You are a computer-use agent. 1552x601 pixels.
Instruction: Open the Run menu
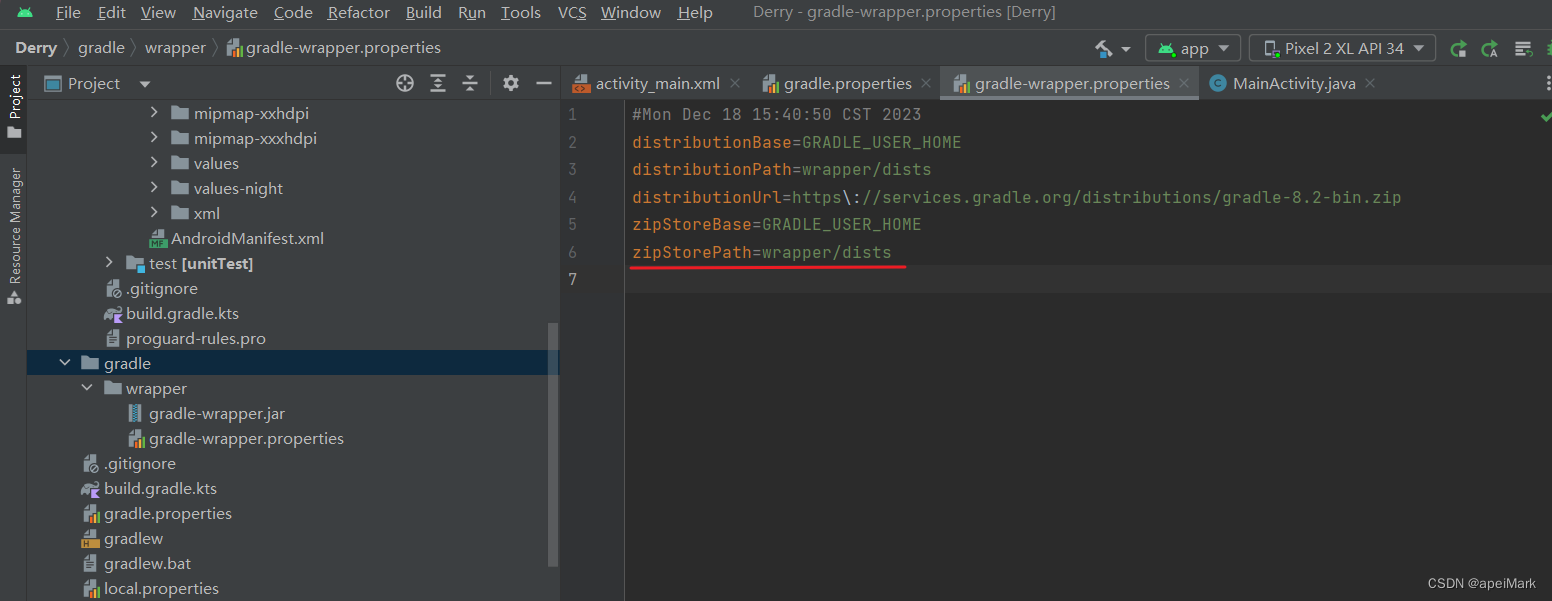pos(472,13)
